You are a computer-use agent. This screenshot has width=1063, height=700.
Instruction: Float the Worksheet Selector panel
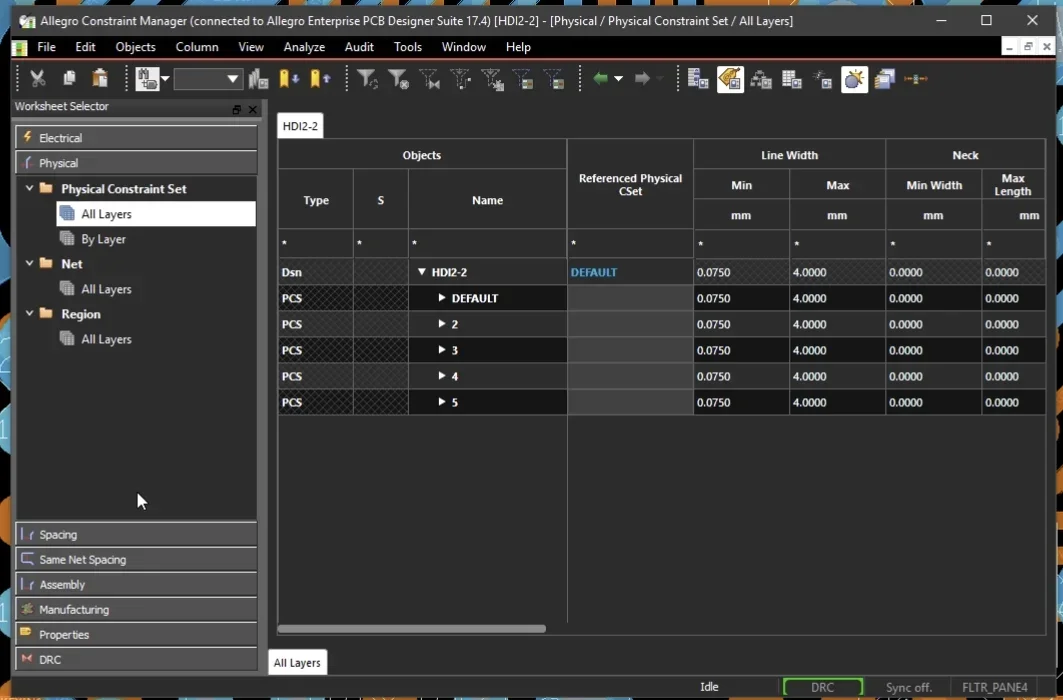[237, 109]
